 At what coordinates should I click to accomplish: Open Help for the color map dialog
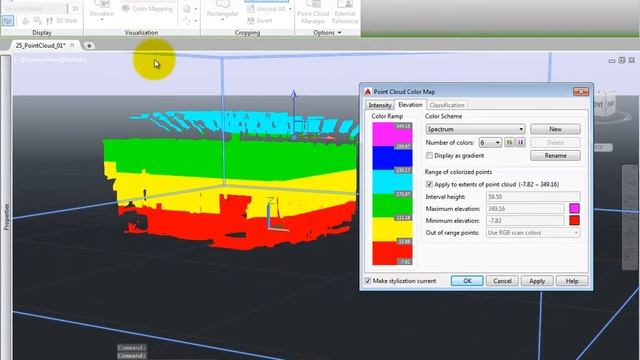[x=571, y=281]
